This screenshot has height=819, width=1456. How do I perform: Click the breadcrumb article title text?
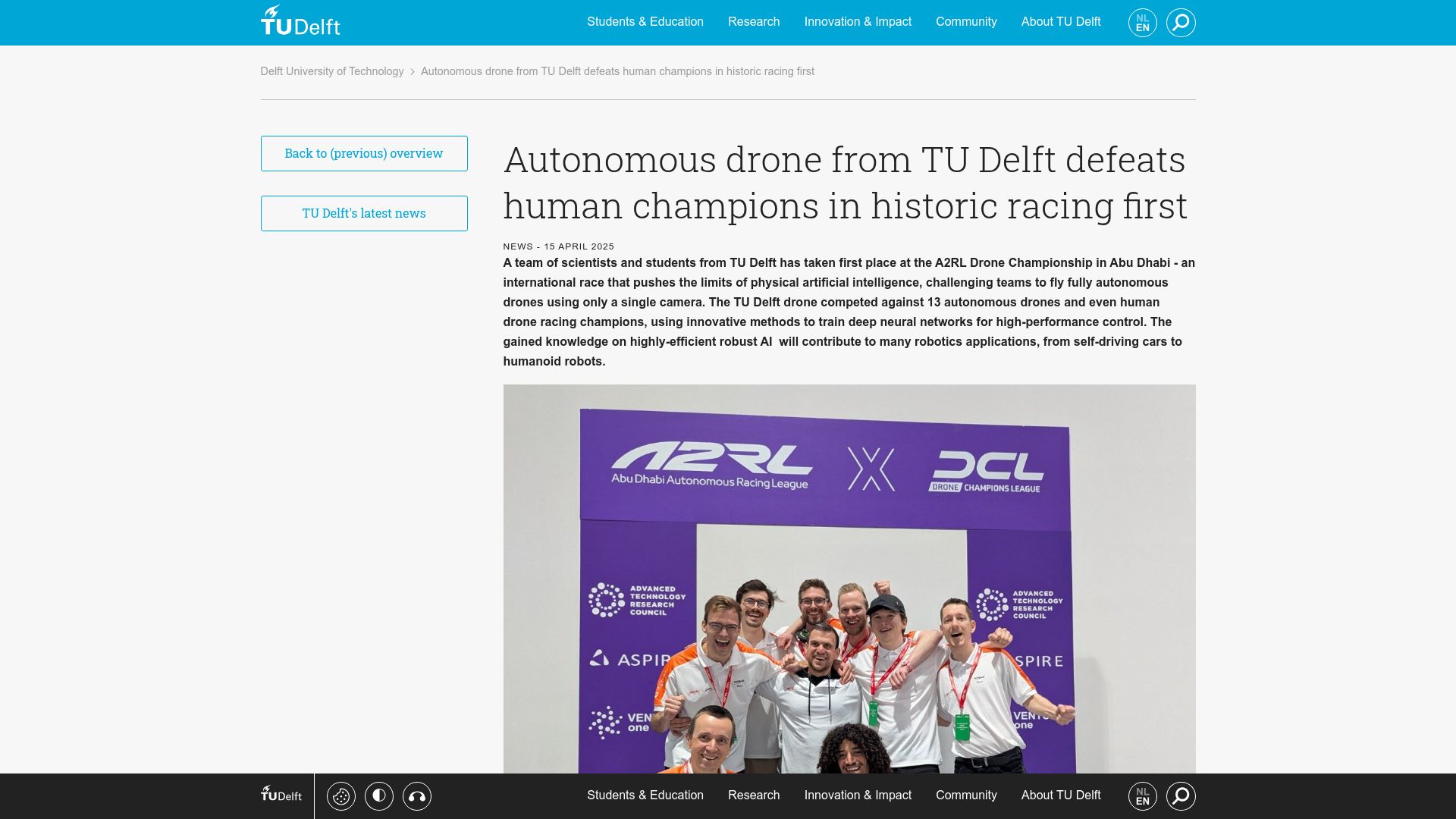[617, 71]
